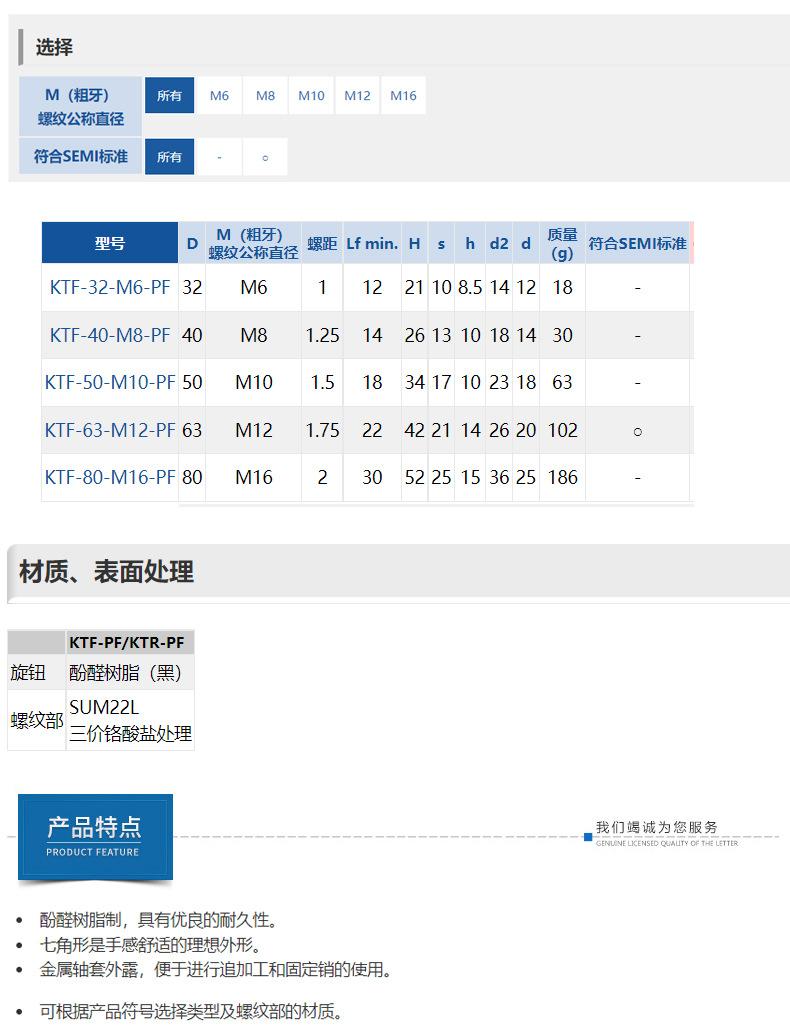
Task: Click the 质量 (g) column header
Action: (562, 243)
